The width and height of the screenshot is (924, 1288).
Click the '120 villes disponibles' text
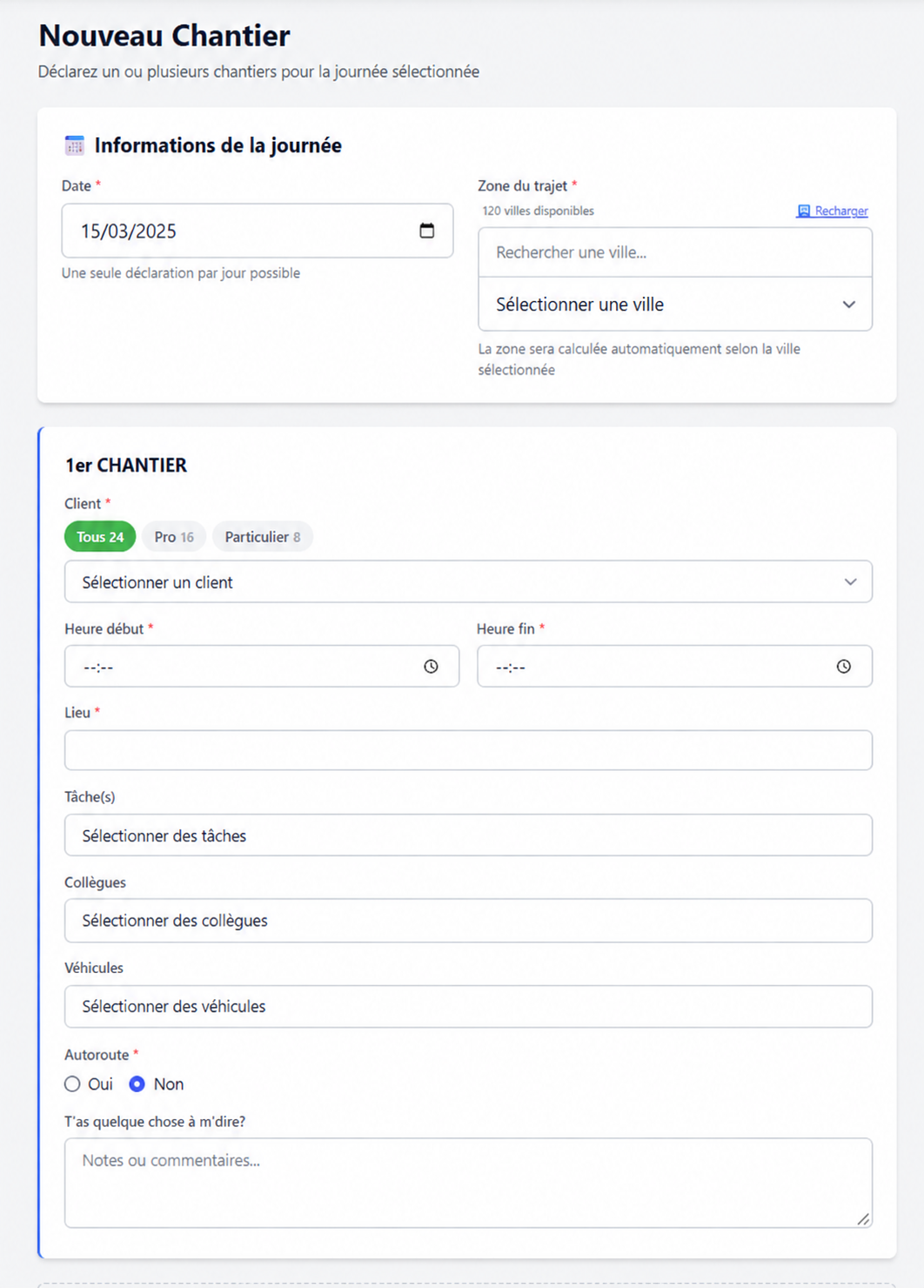539,211
